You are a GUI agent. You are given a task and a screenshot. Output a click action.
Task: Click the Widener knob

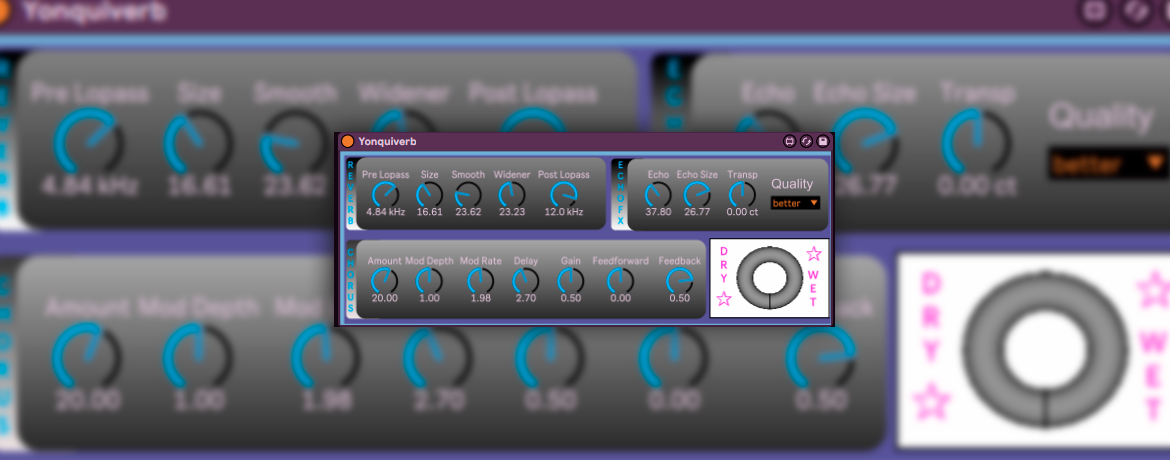tap(511, 193)
